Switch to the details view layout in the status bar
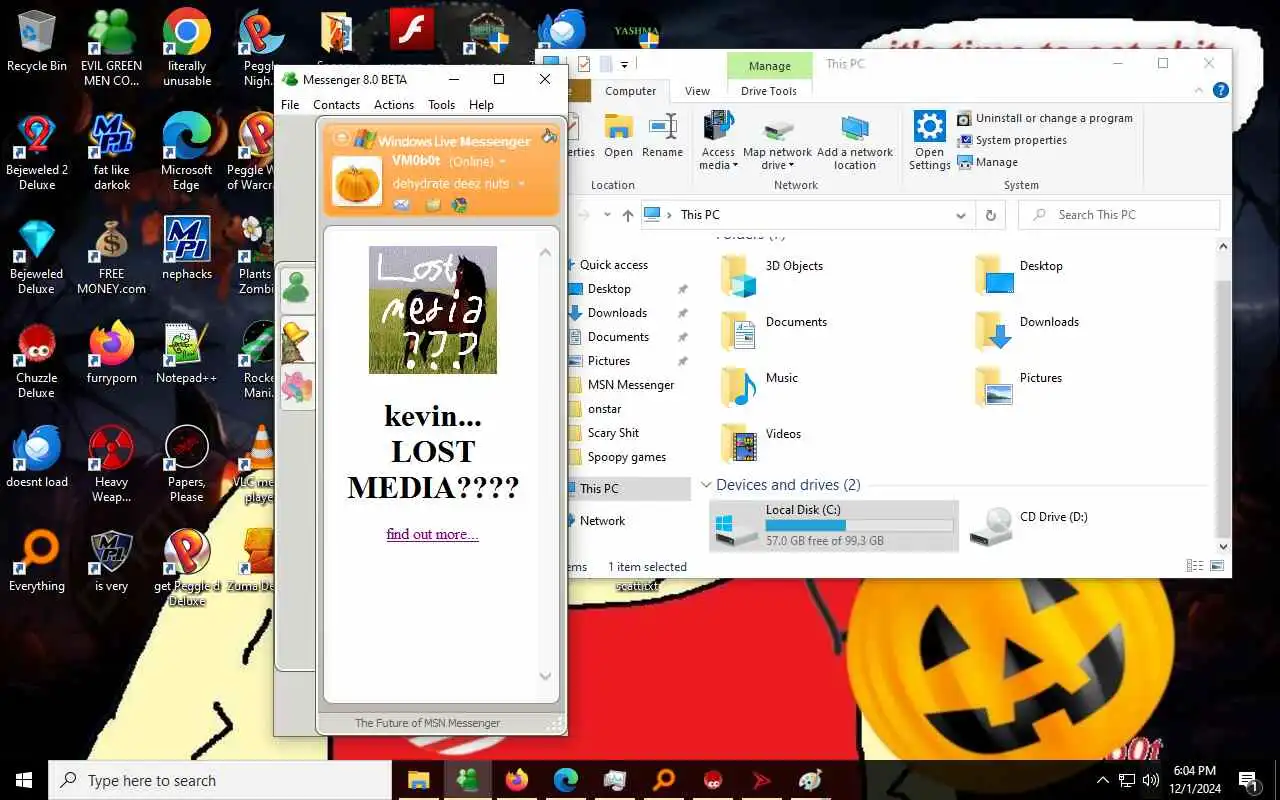 (1195, 566)
